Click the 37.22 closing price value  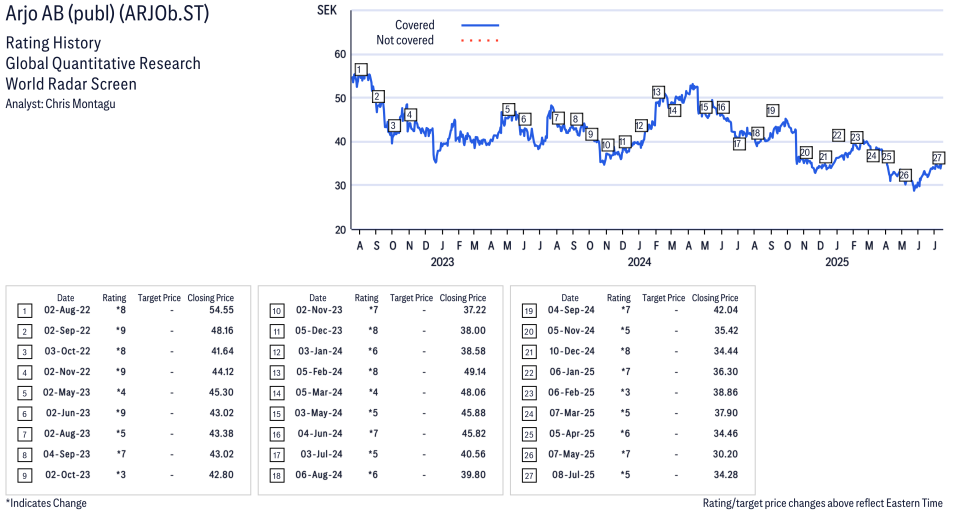tap(473, 310)
